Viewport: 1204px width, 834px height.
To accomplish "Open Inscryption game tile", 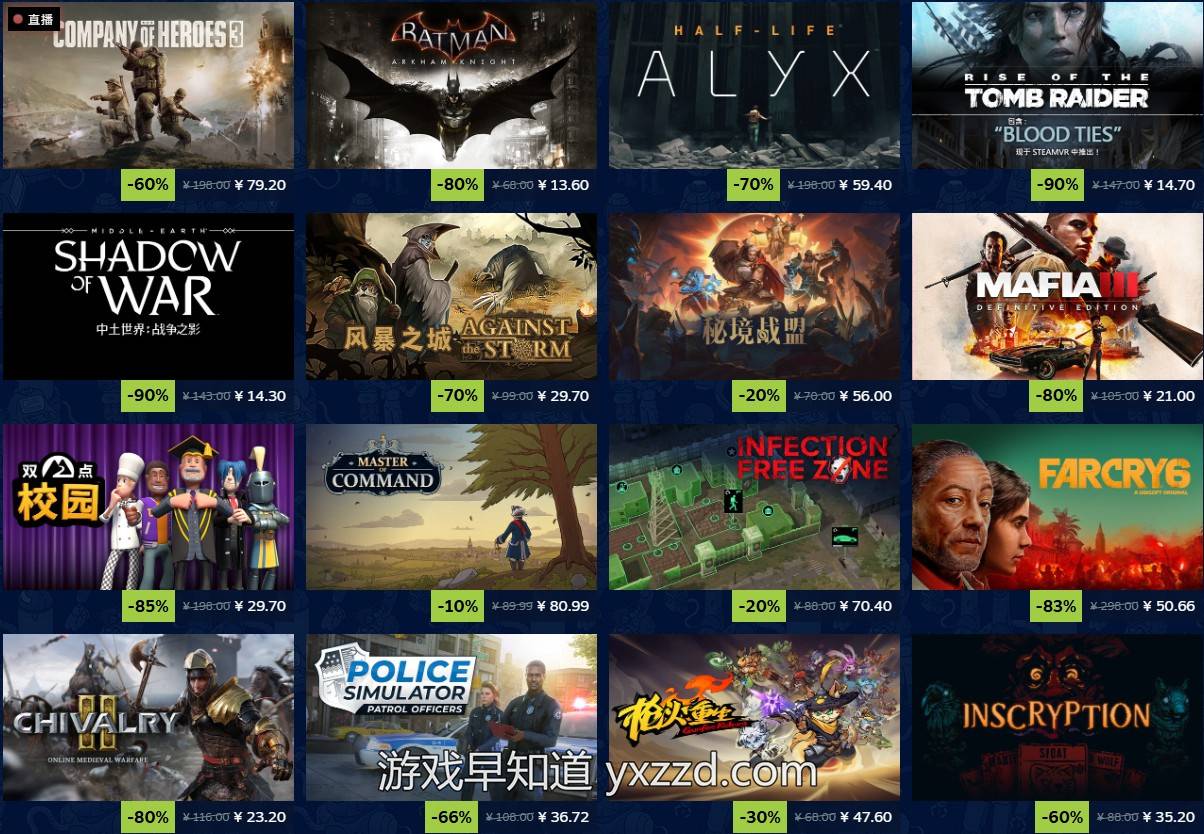I will pyautogui.click(x=1057, y=717).
